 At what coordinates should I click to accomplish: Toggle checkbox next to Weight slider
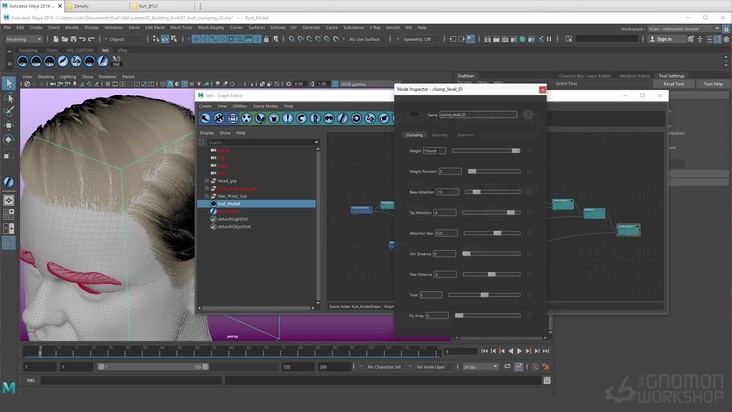coord(530,151)
